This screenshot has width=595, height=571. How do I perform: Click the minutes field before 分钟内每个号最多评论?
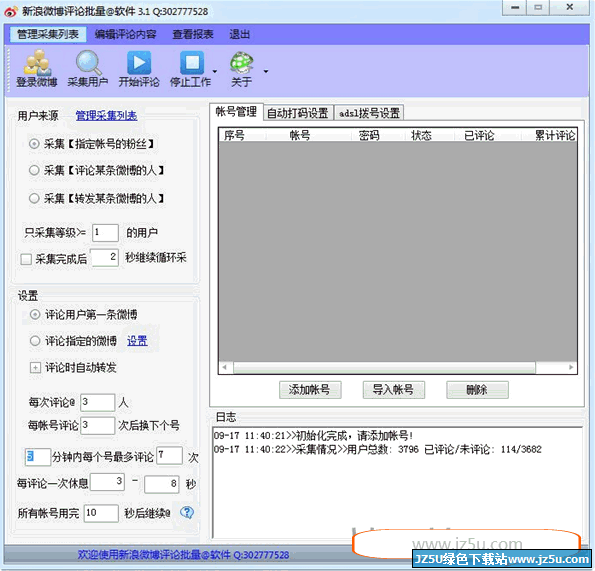pyautogui.click(x=38, y=457)
